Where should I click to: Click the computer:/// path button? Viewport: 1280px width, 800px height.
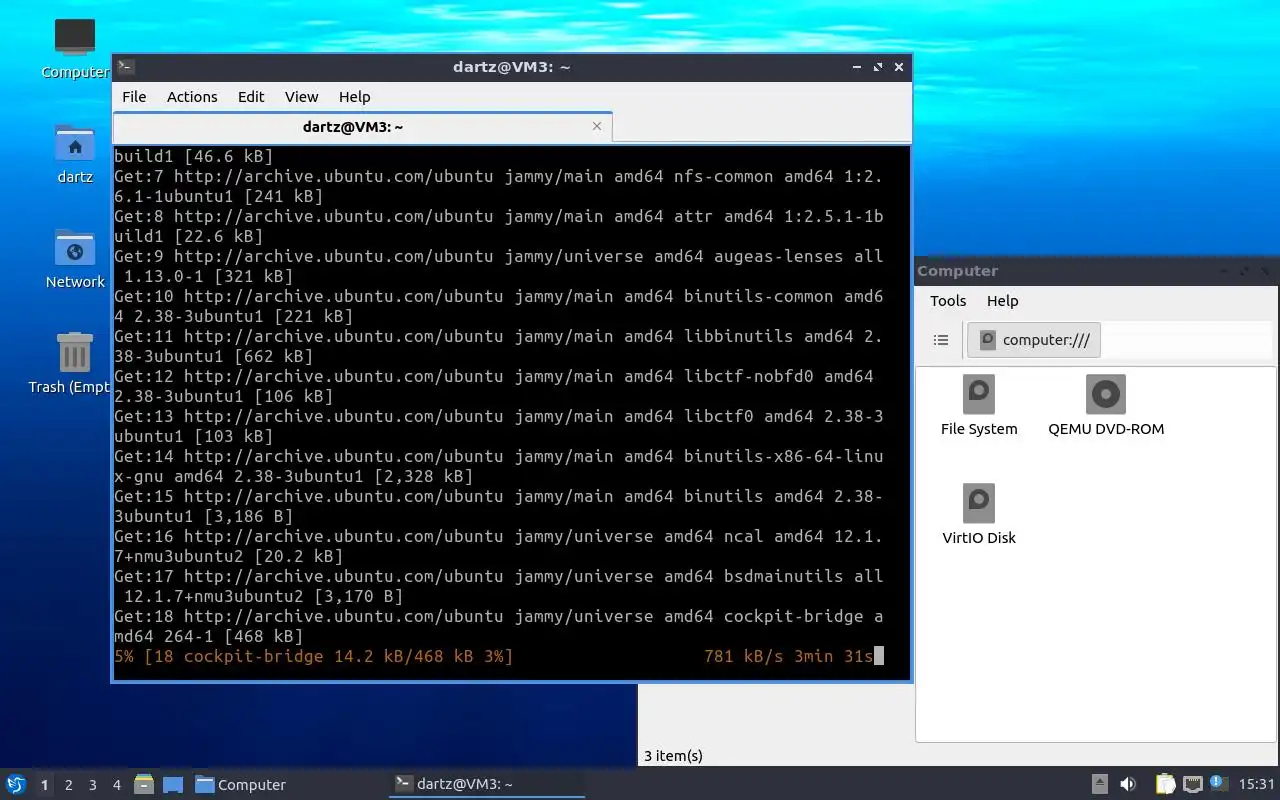point(1034,340)
